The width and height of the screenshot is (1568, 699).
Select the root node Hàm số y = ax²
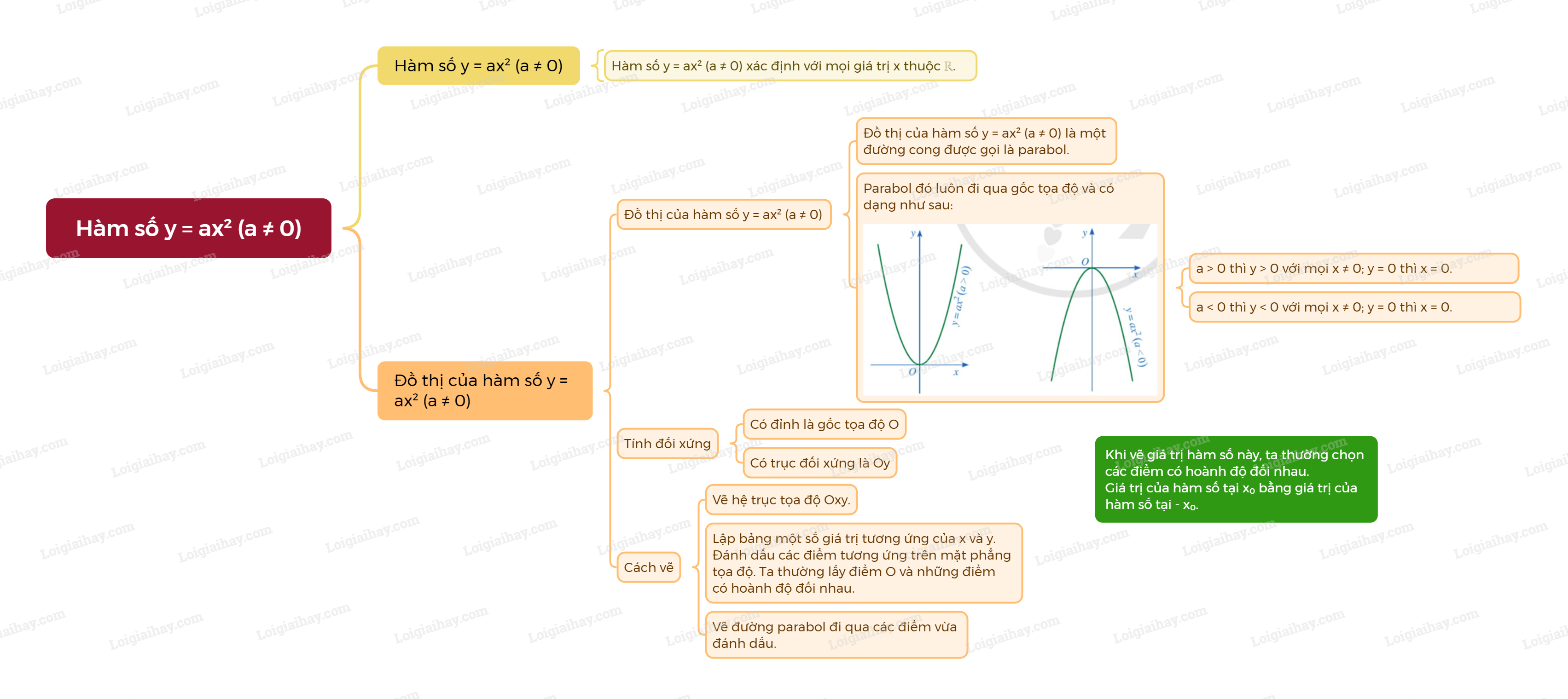point(189,228)
